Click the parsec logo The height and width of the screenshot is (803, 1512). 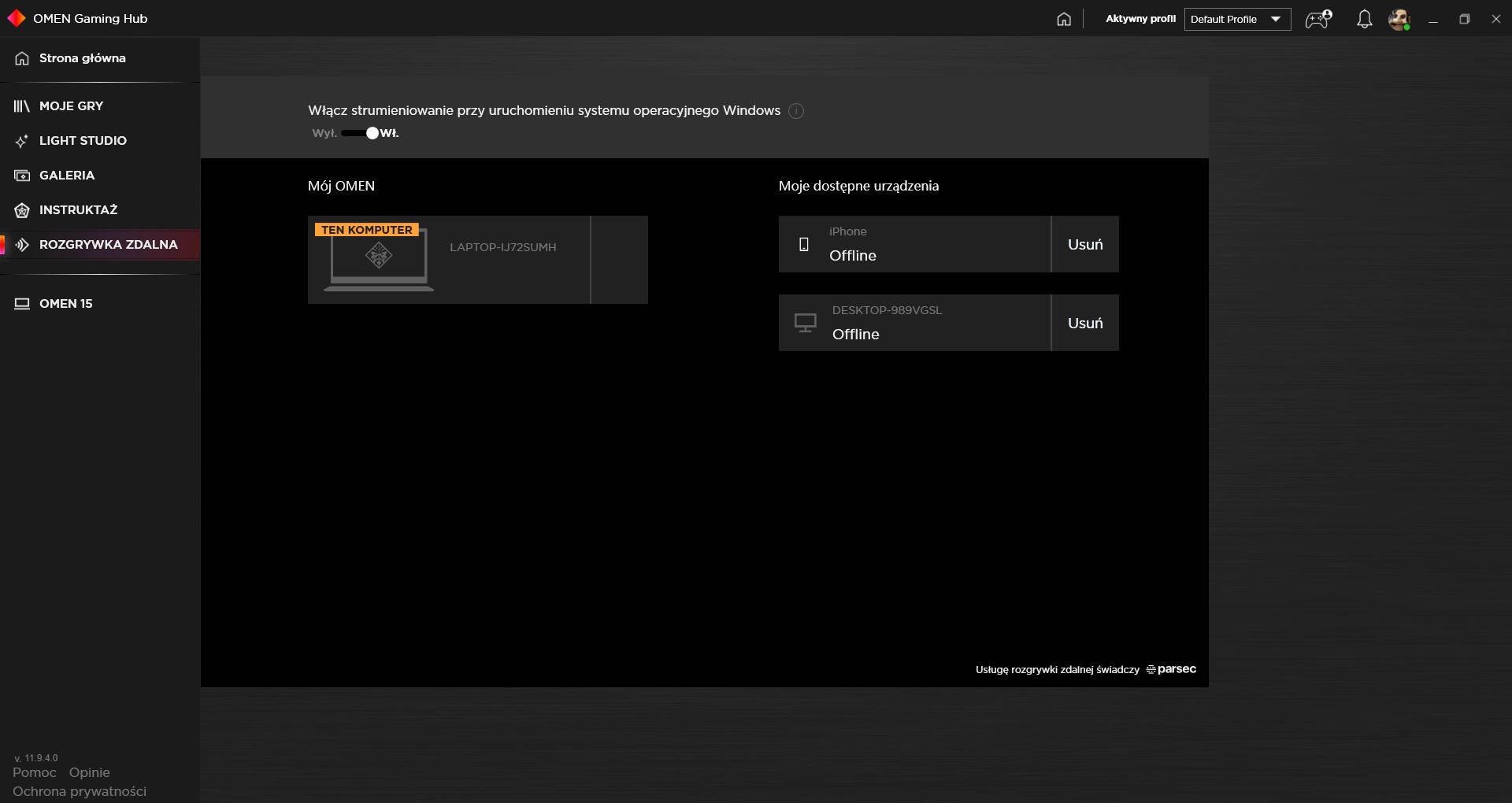(1171, 669)
